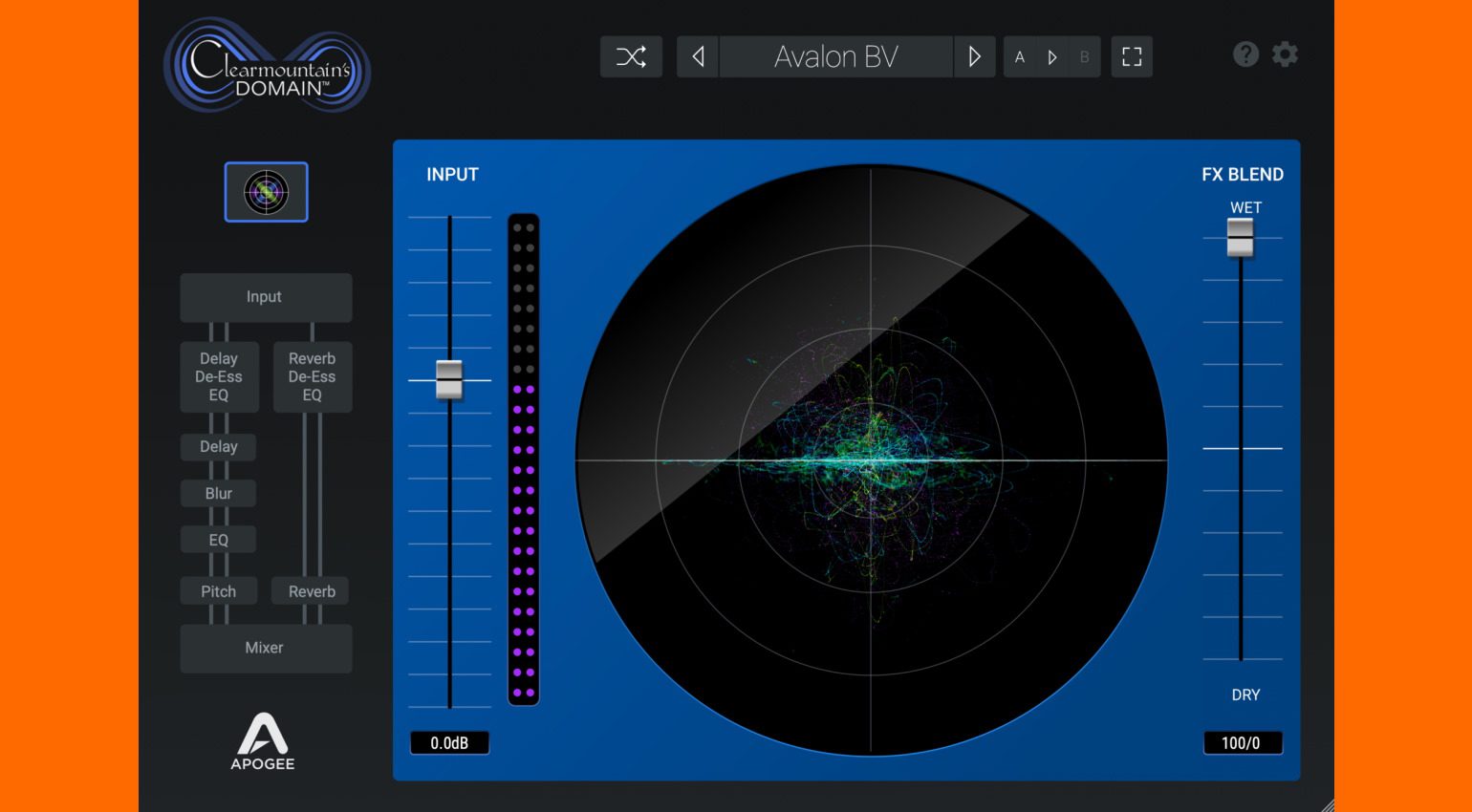Switch to preset state A
The height and width of the screenshot is (812, 1472).
pyautogui.click(x=1020, y=57)
